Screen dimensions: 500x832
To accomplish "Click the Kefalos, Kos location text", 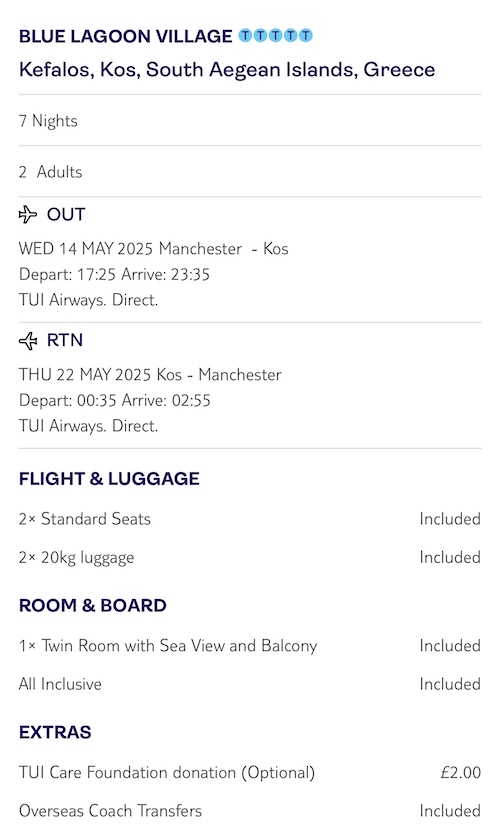I will [x=227, y=70].
